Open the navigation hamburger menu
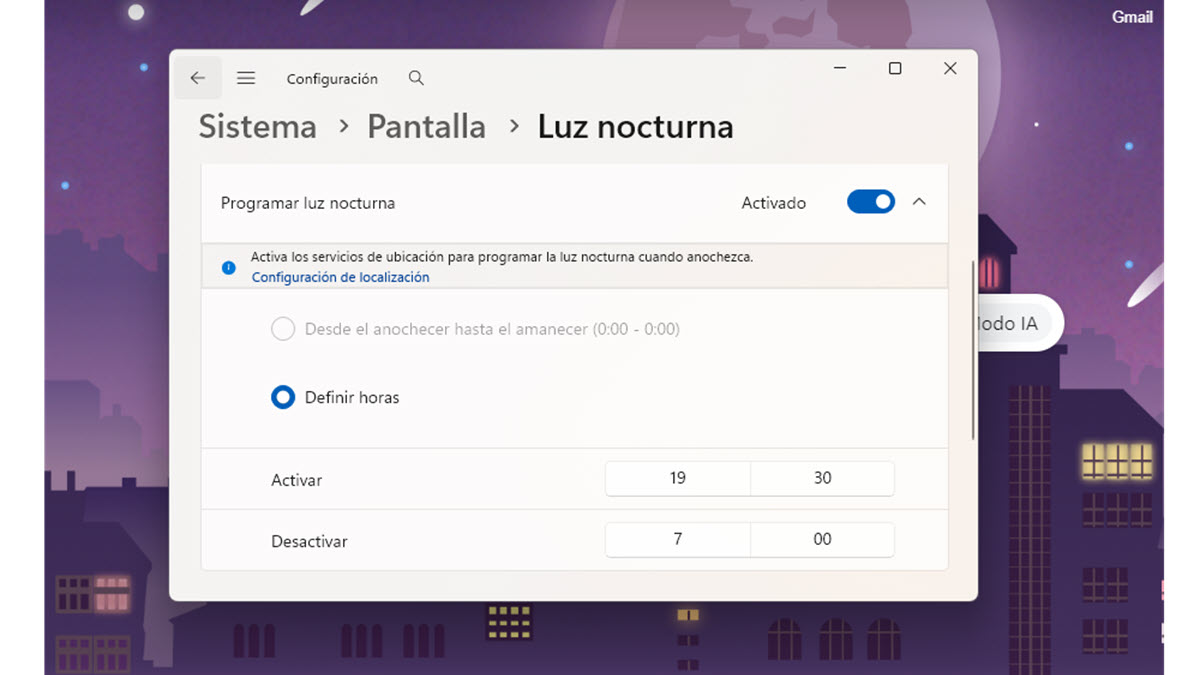This screenshot has height=675, width=1200. pyautogui.click(x=245, y=77)
